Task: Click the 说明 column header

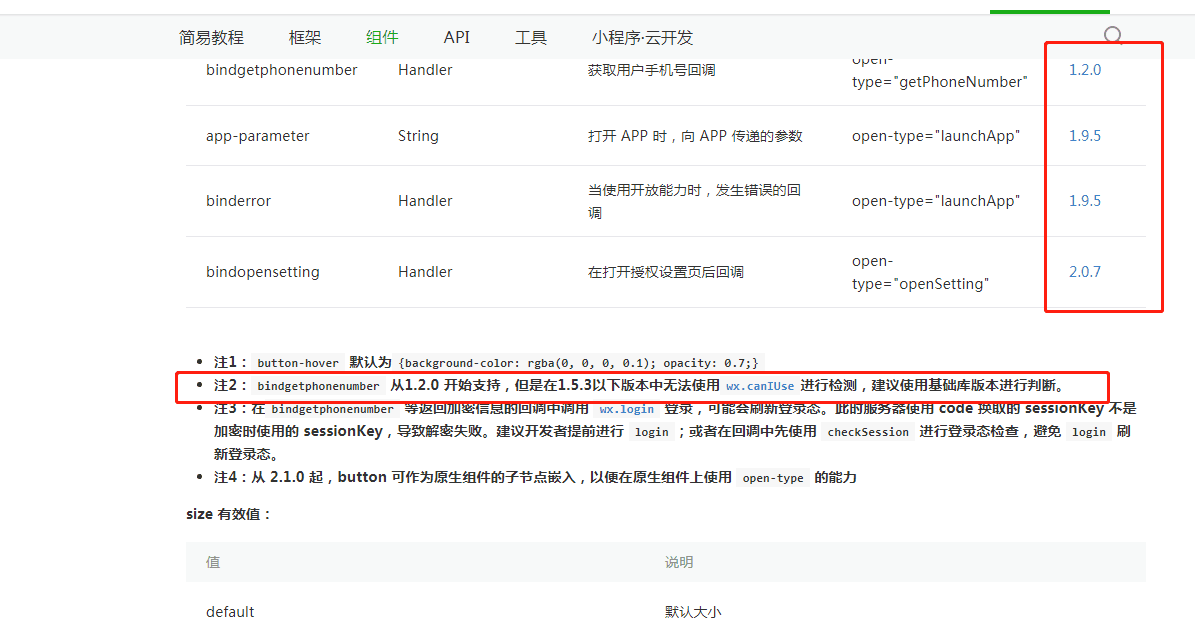Action: click(679, 562)
